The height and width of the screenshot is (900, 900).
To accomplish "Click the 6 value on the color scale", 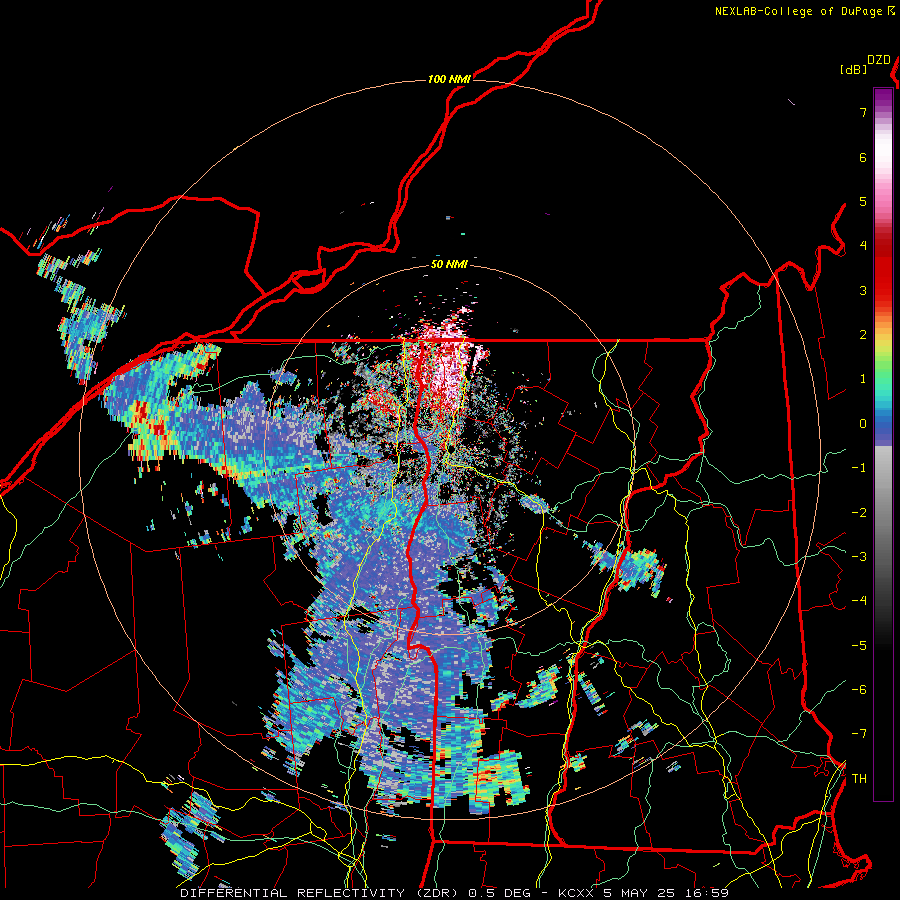I will pyautogui.click(x=863, y=157).
